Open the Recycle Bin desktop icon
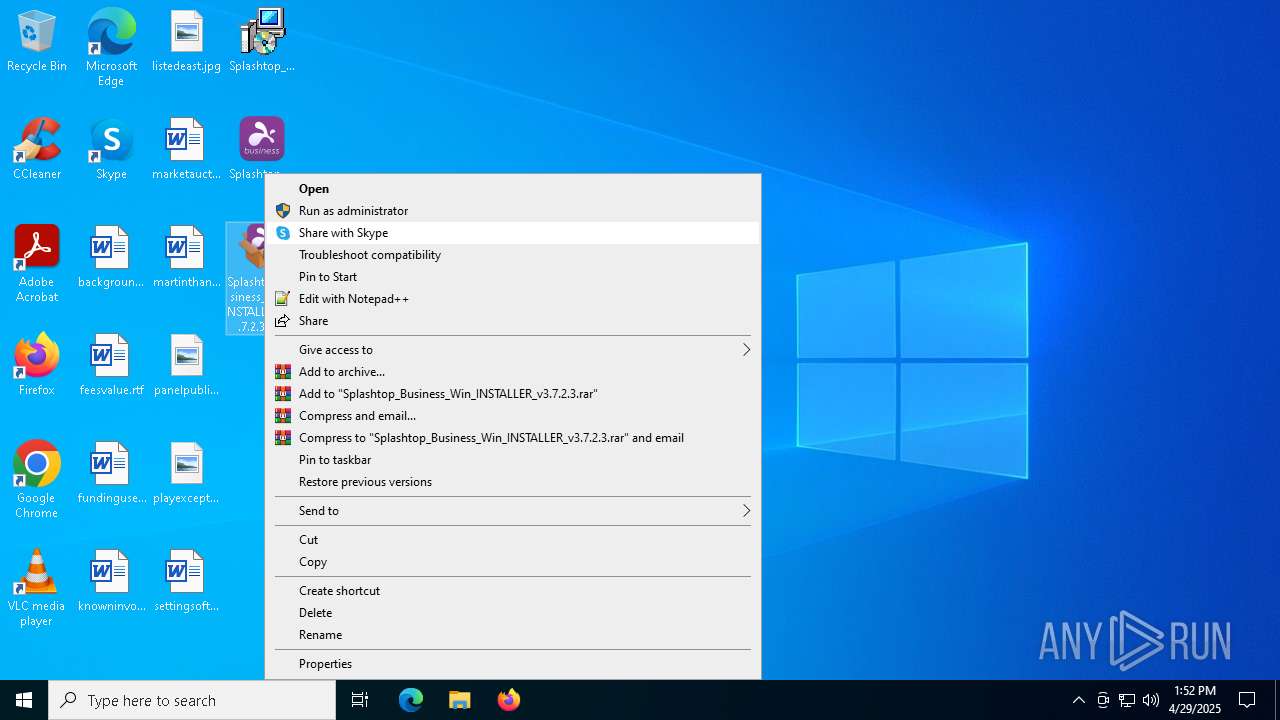The width and height of the screenshot is (1280, 720). pos(37,42)
